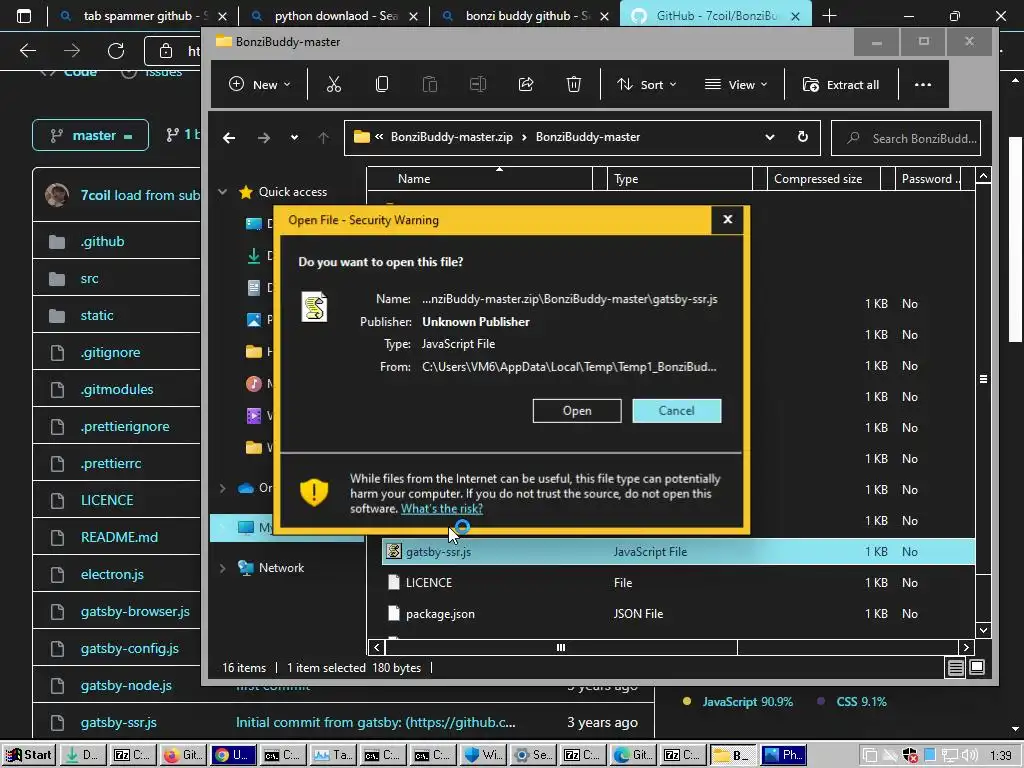This screenshot has height=768, width=1024.
Task: Click the Firefox taskbar button
Action: (x=183, y=755)
